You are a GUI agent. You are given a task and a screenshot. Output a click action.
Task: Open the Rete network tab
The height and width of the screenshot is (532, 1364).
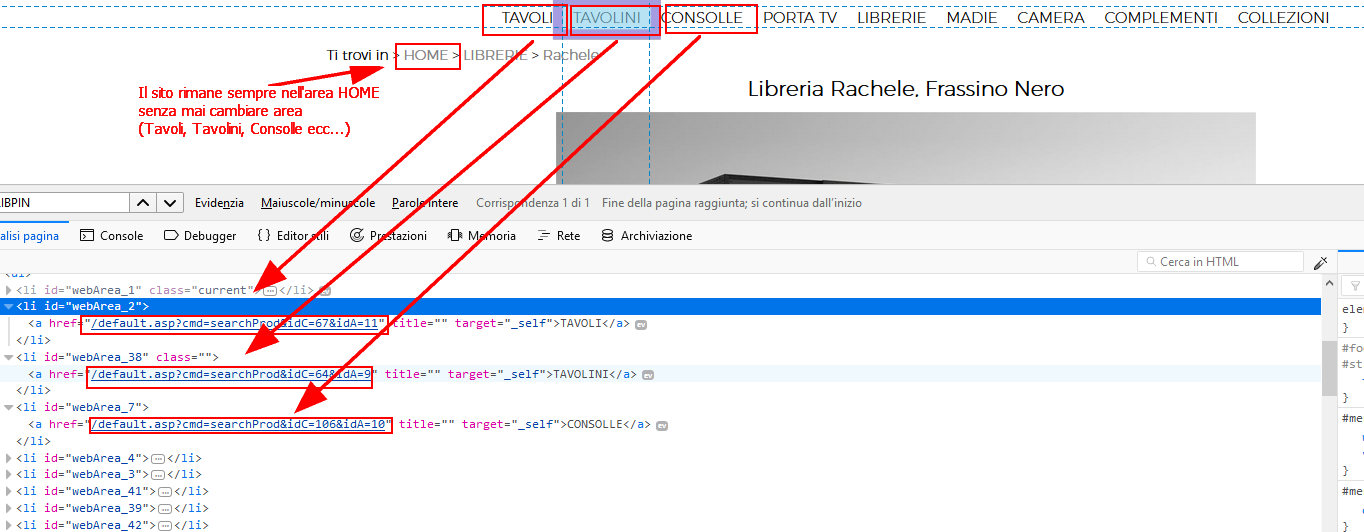559,236
